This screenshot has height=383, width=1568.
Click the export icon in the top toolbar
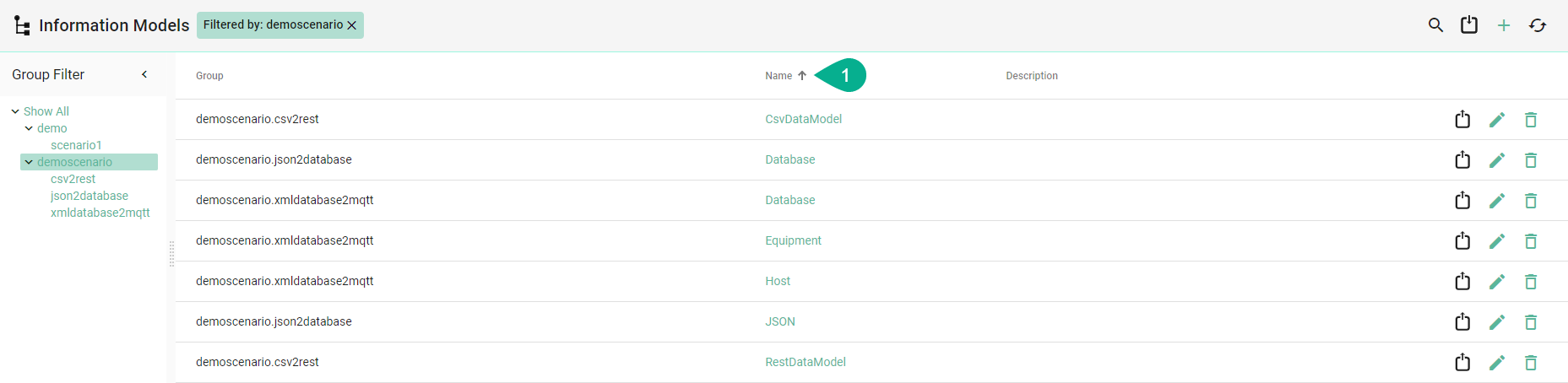[1469, 25]
